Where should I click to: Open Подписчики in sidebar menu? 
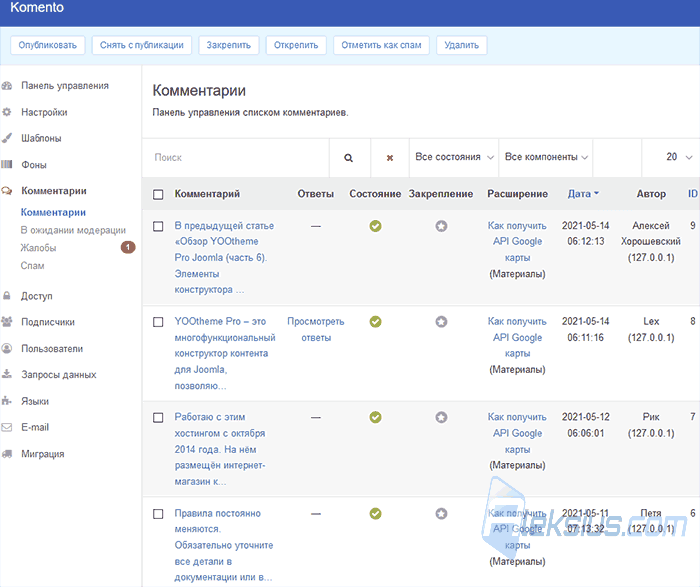(48, 322)
